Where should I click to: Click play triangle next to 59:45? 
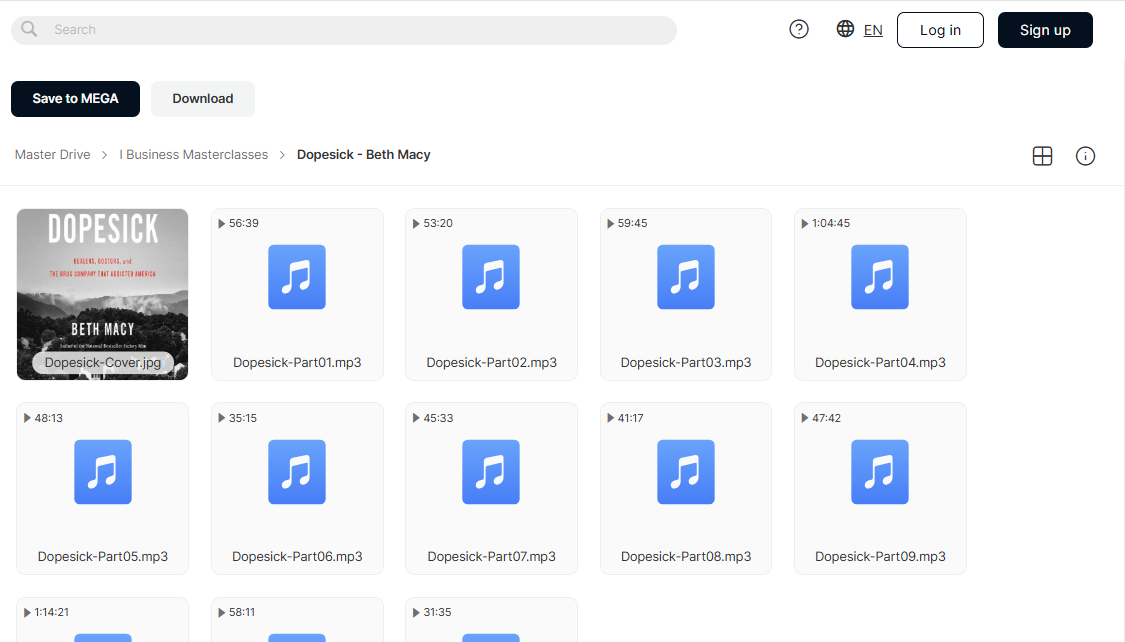(611, 224)
